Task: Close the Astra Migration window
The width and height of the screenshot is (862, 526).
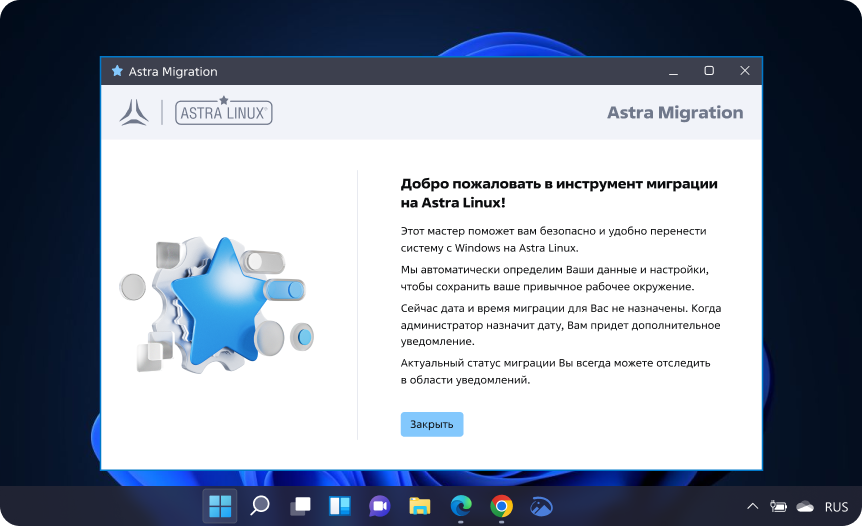Action: pos(745,71)
